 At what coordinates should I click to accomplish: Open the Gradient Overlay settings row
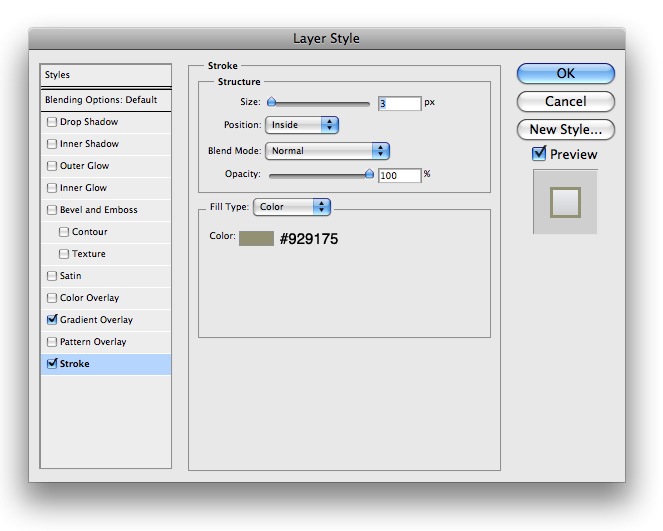[106, 320]
